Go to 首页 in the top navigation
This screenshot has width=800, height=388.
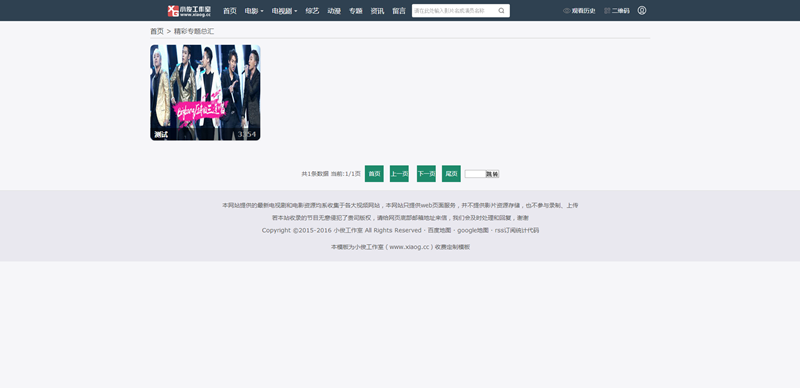(x=230, y=11)
